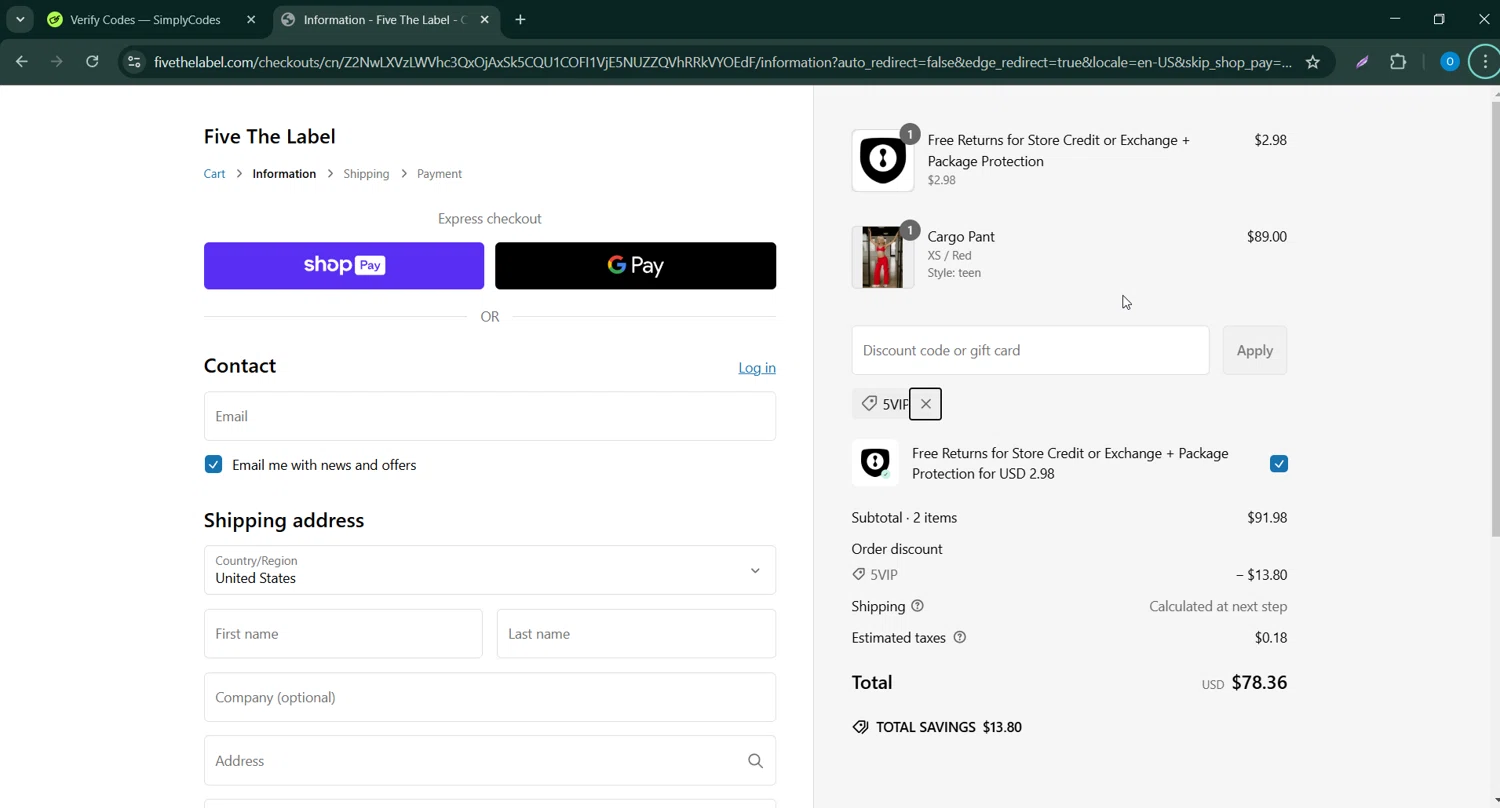Click the XS / Red variant text

(x=949, y=256)
